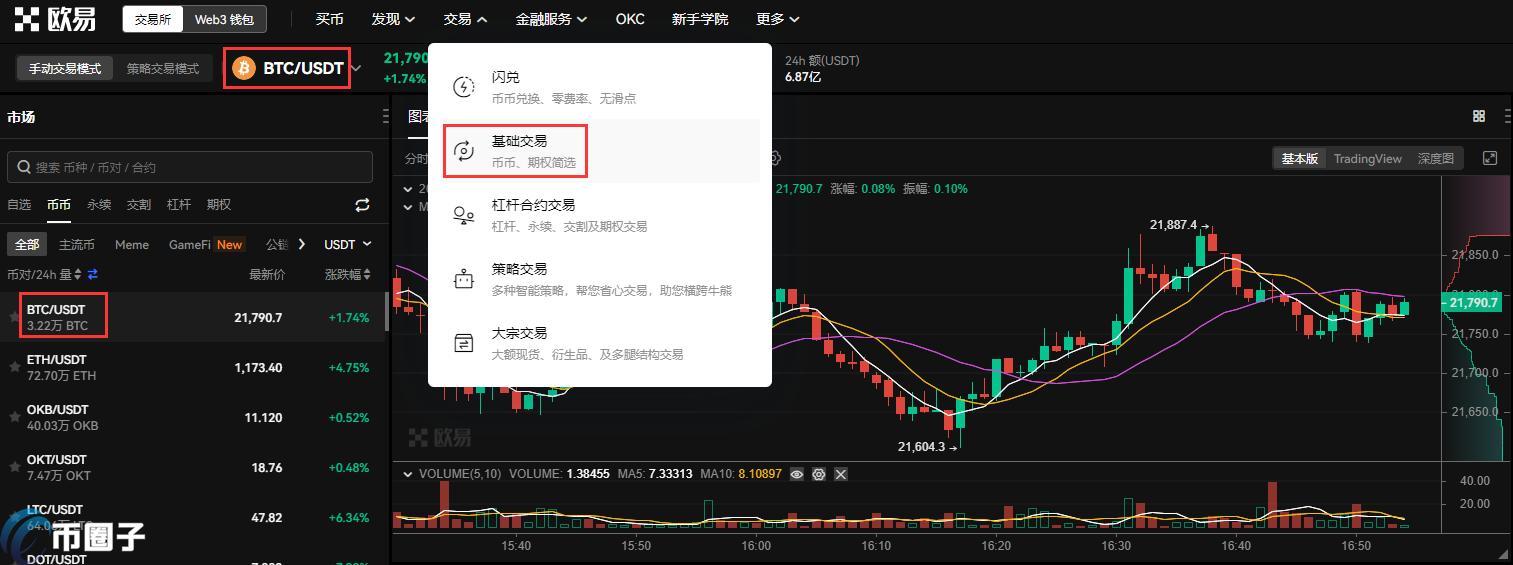
Task: Click the market search input field
Action: pos(190,167)
